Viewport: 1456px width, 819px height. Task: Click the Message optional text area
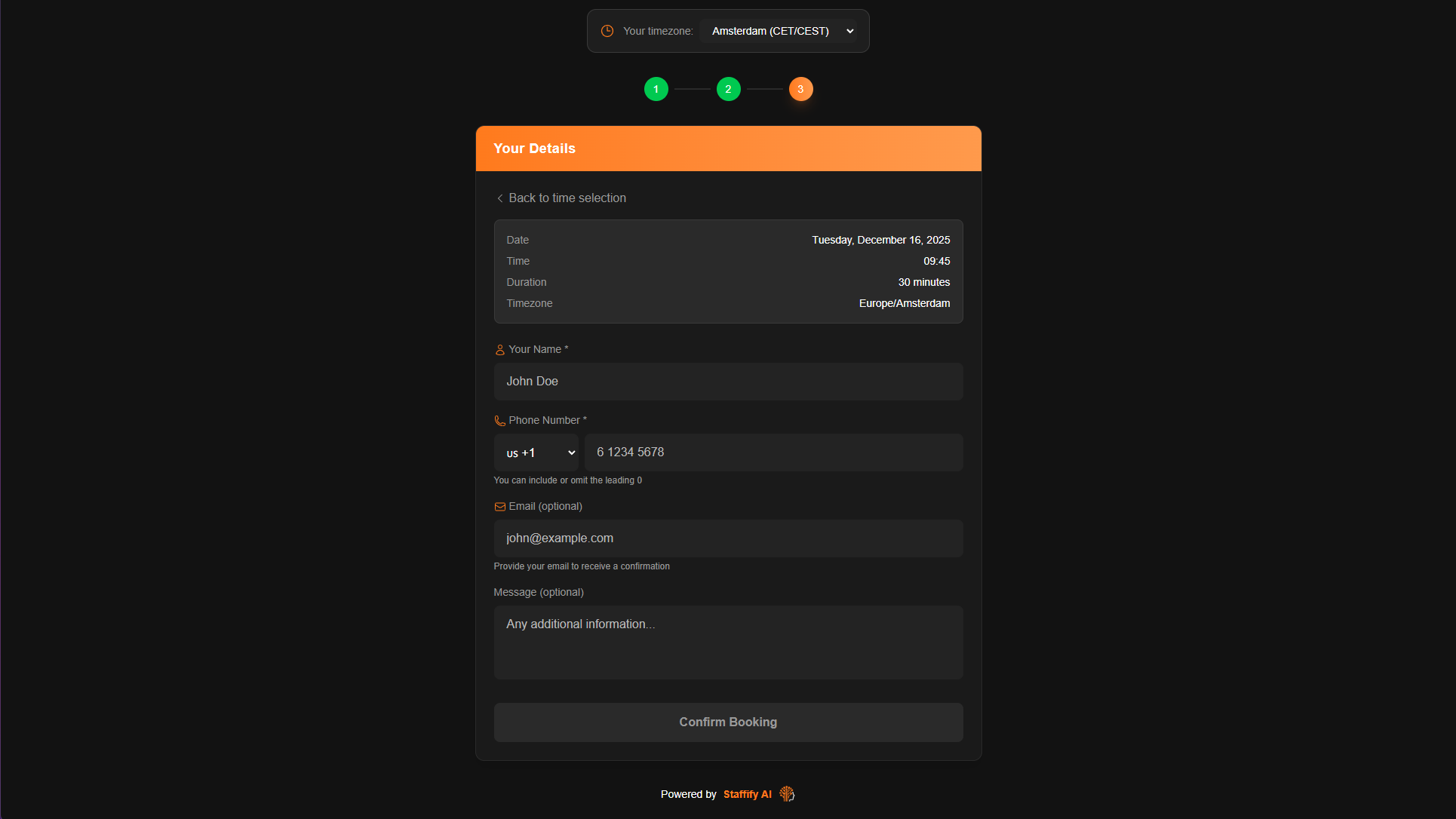tap(728, 643)
